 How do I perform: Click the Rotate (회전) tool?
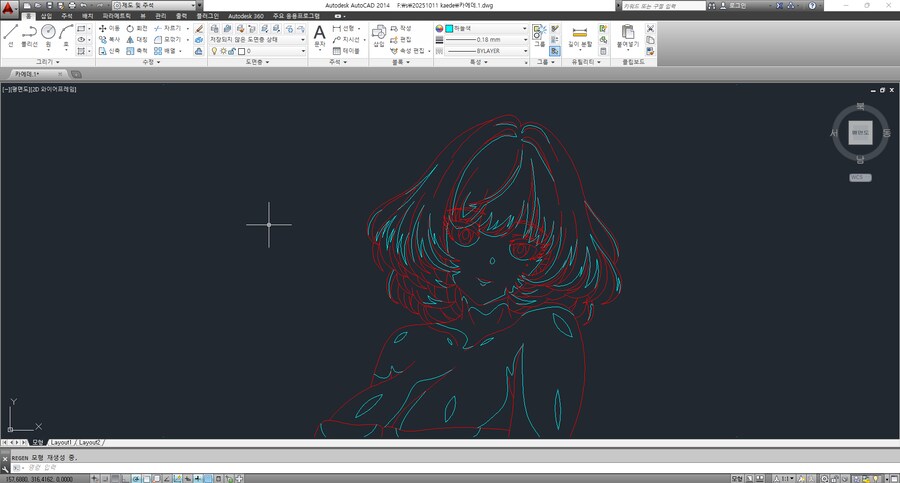(137, 28)
